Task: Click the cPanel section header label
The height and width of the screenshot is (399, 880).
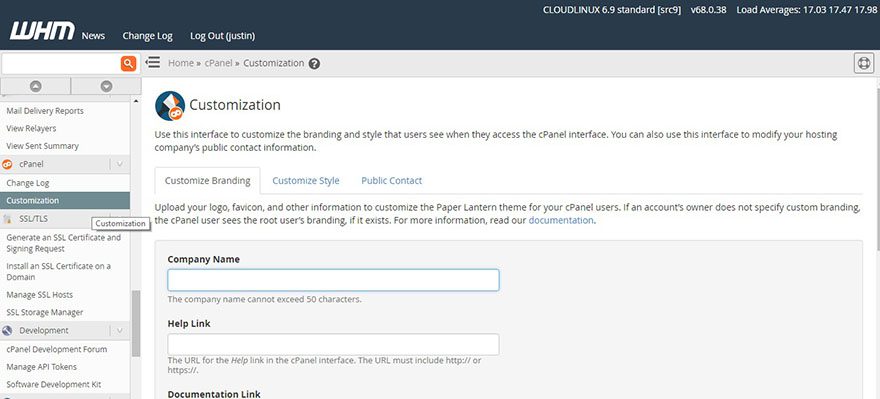Action: 31,164
